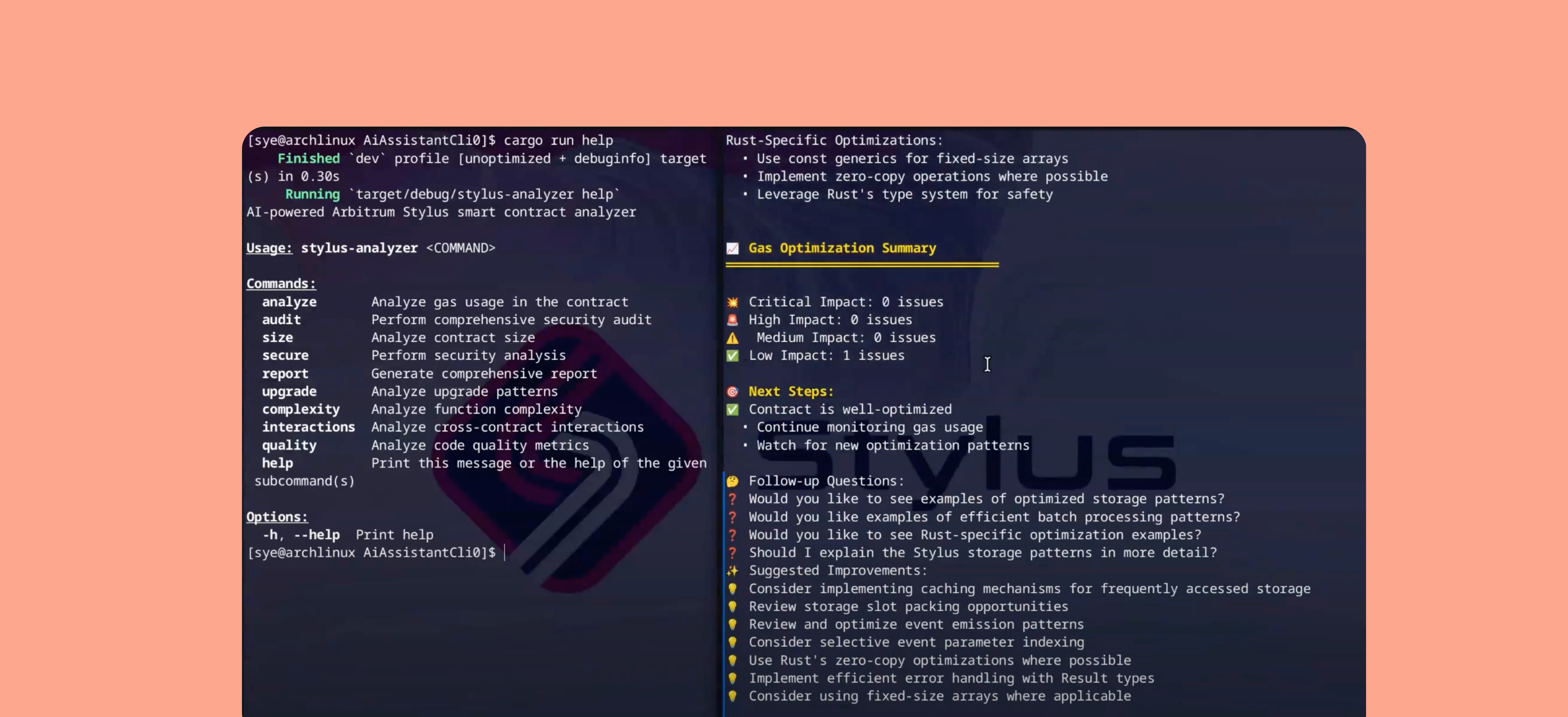
Task: Click the question mark beside optimized storage patterns
Action: (x=732, y=499)
